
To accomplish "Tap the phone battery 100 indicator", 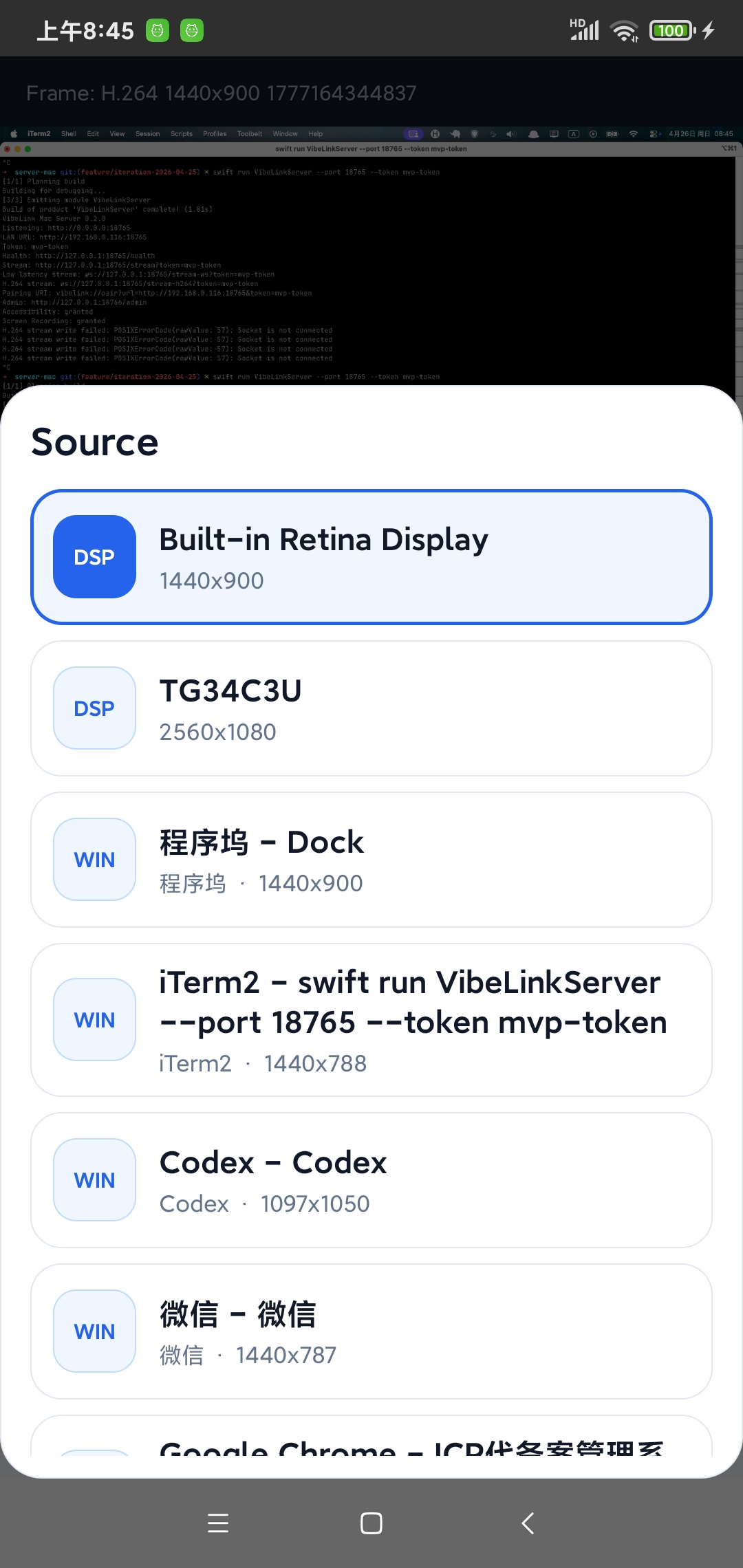I will [x=672, y=31].
